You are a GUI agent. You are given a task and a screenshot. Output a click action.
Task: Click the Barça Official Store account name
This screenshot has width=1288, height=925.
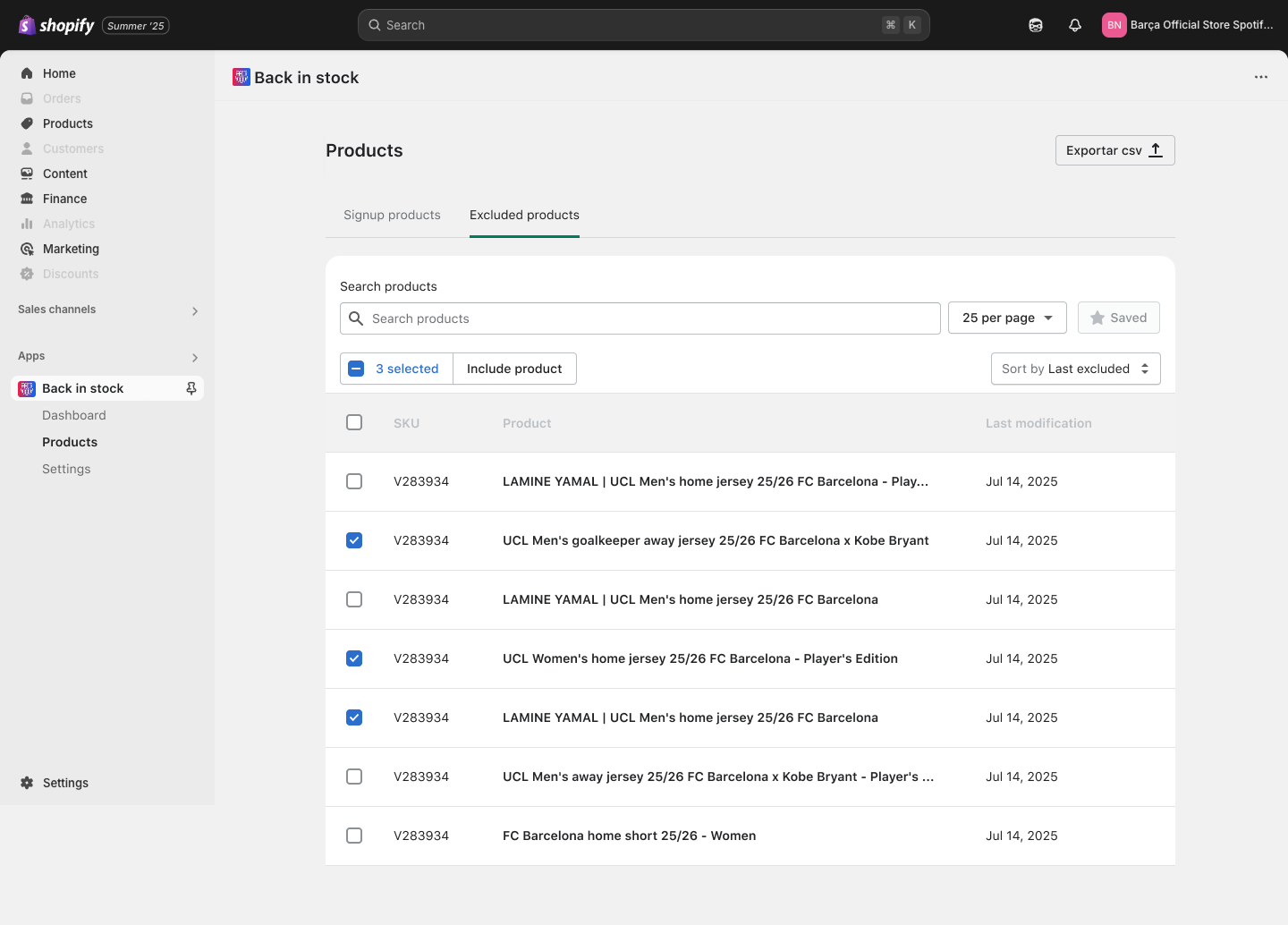1201,25
